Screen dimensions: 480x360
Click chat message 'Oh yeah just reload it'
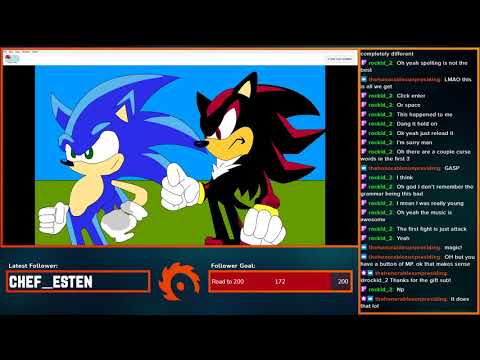point(425,133)
